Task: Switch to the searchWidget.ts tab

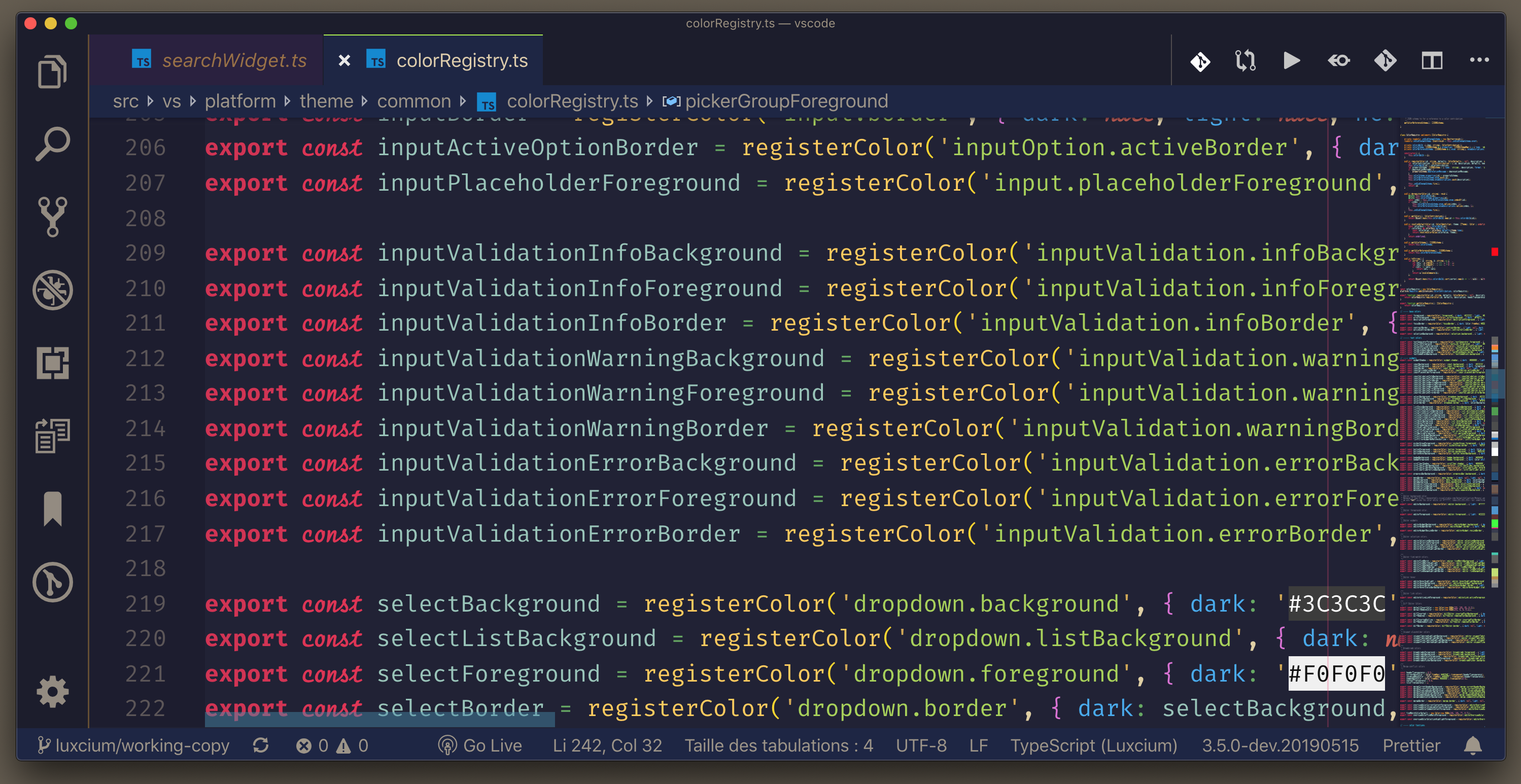Action: point(234,60)
